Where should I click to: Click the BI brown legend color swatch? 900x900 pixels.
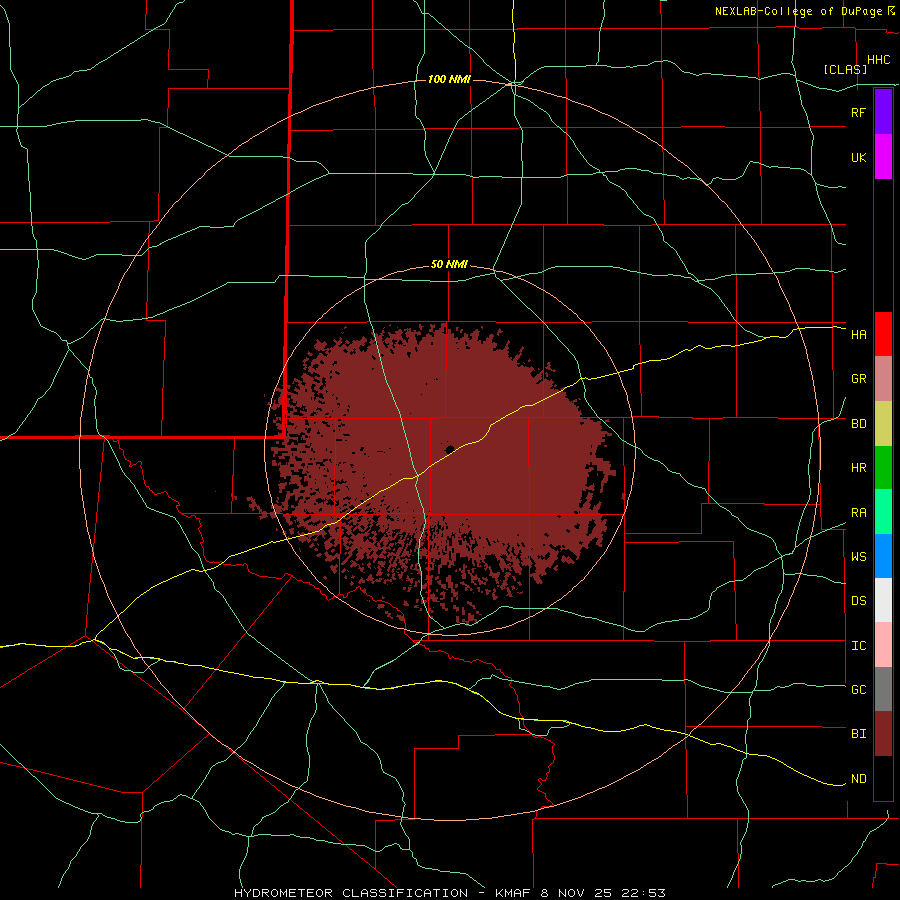pyautogui.click(x=883, y=734)
